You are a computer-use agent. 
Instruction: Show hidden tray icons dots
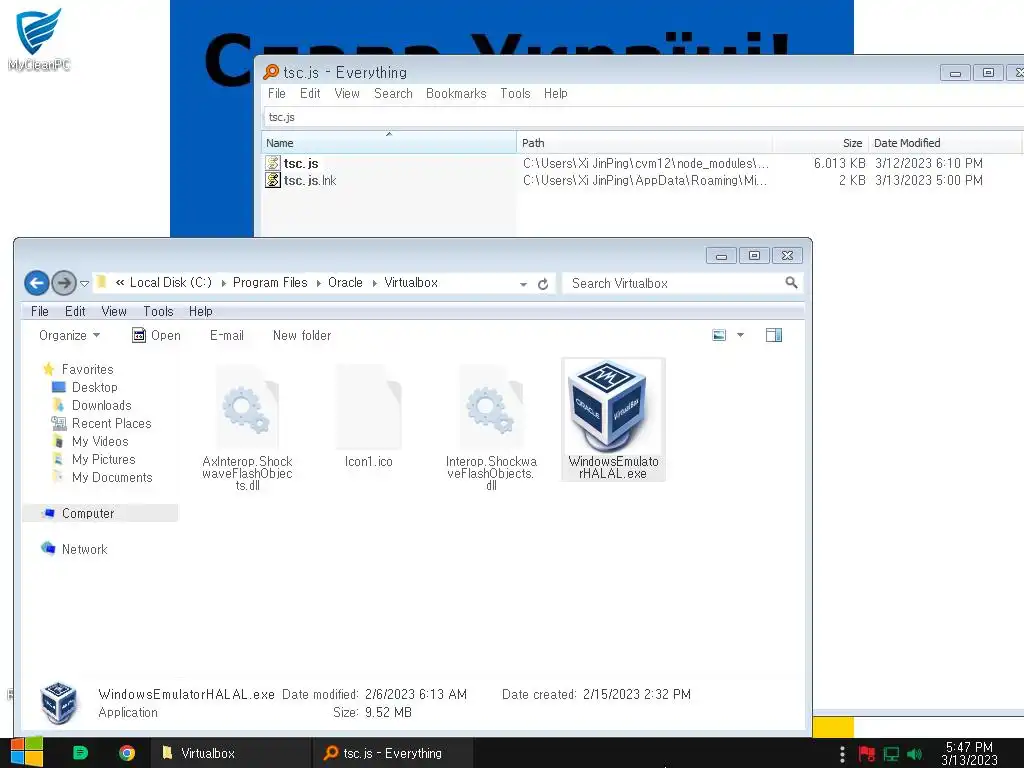[842, 754]
